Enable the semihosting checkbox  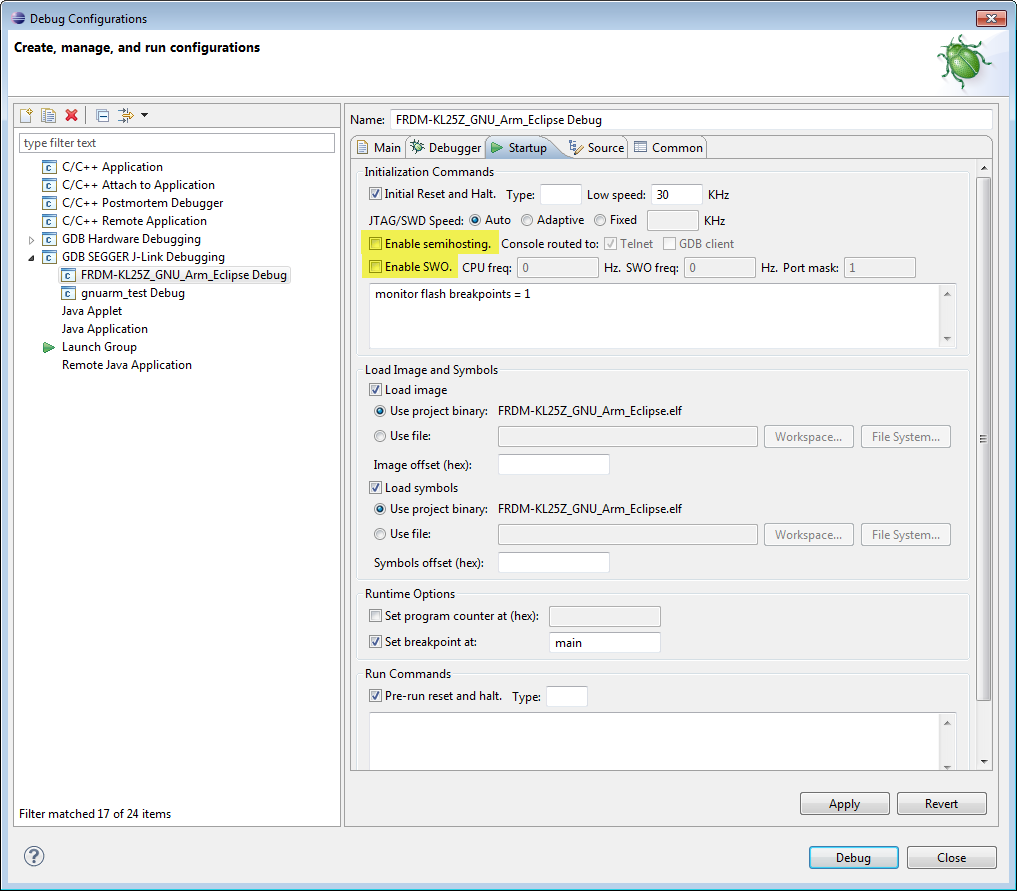click(x=376, y=244)
